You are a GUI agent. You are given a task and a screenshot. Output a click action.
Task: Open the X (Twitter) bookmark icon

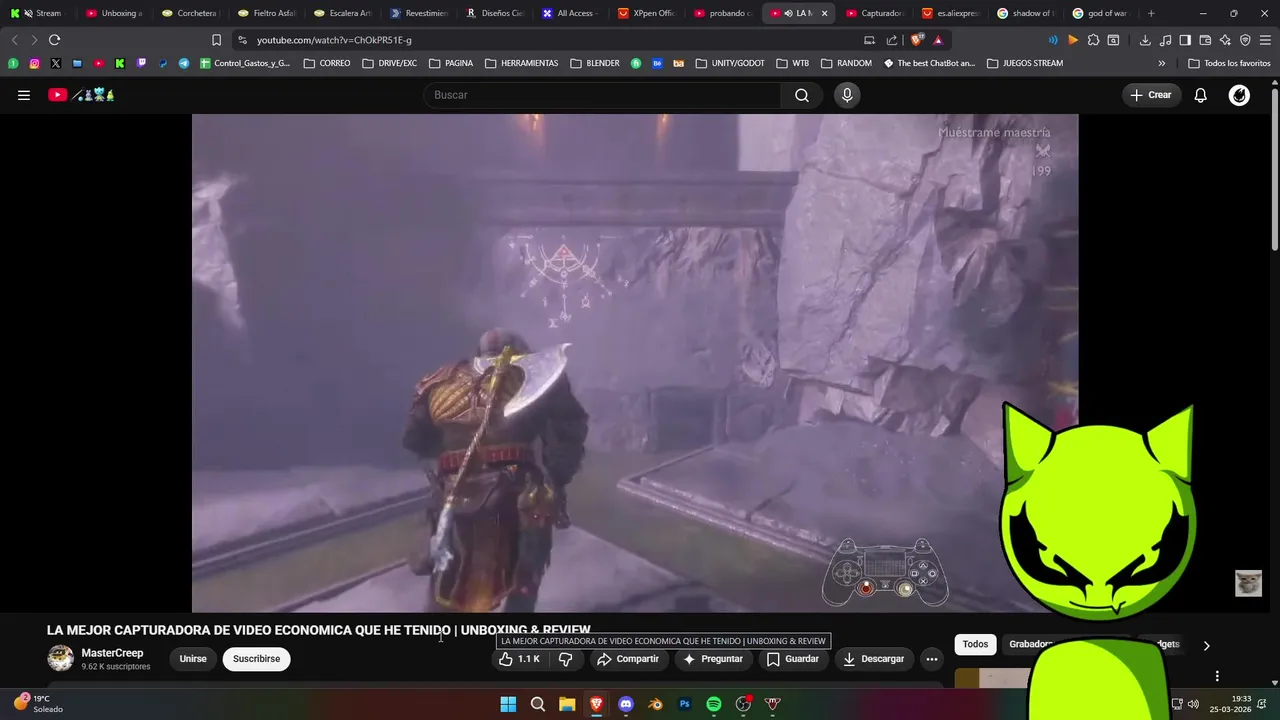coord(55,63)
